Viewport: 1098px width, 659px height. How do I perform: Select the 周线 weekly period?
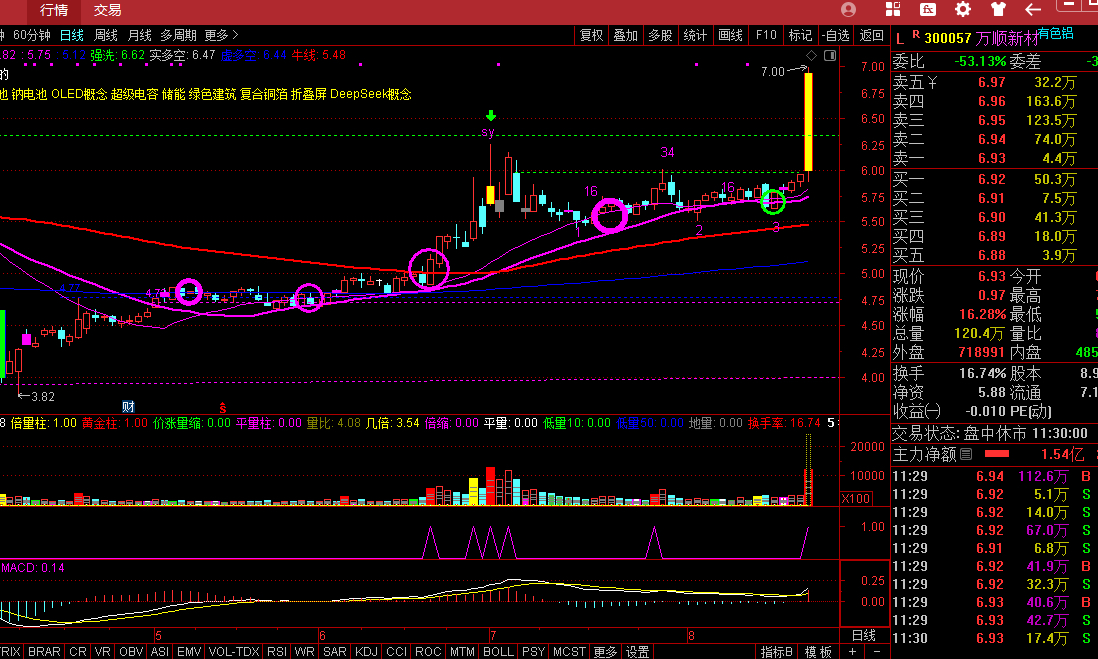point(106,35)
